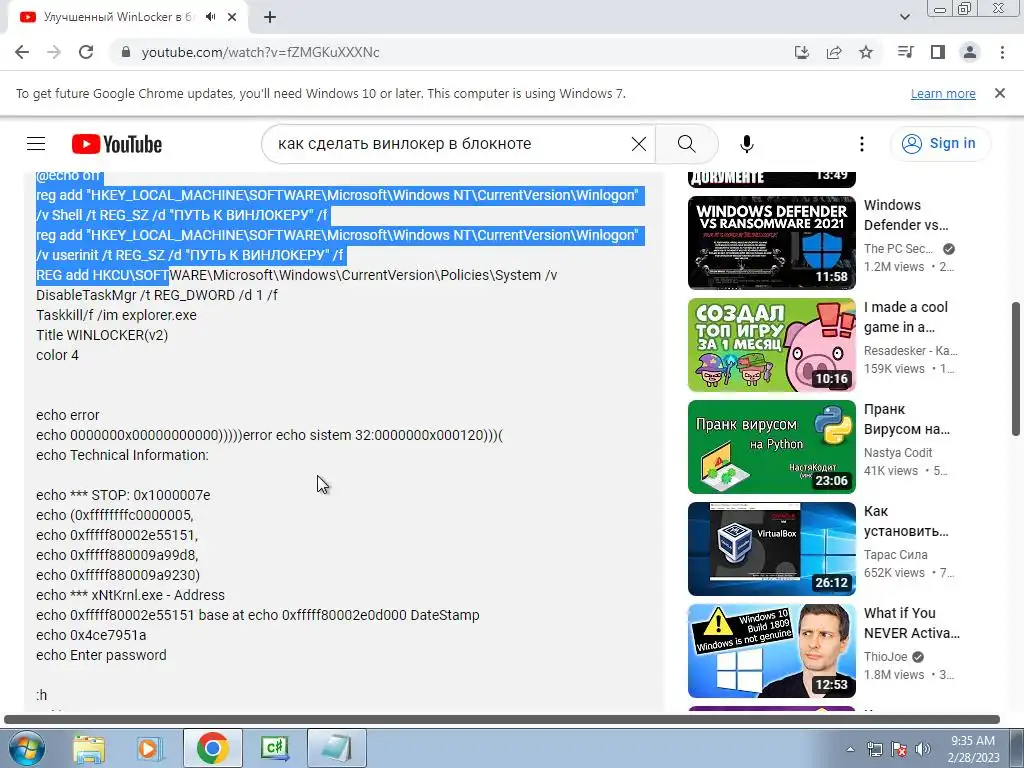
Task: Open Windows Defender vs Ransomware 2021 thumbnail
Action: [x=771, y=243]
